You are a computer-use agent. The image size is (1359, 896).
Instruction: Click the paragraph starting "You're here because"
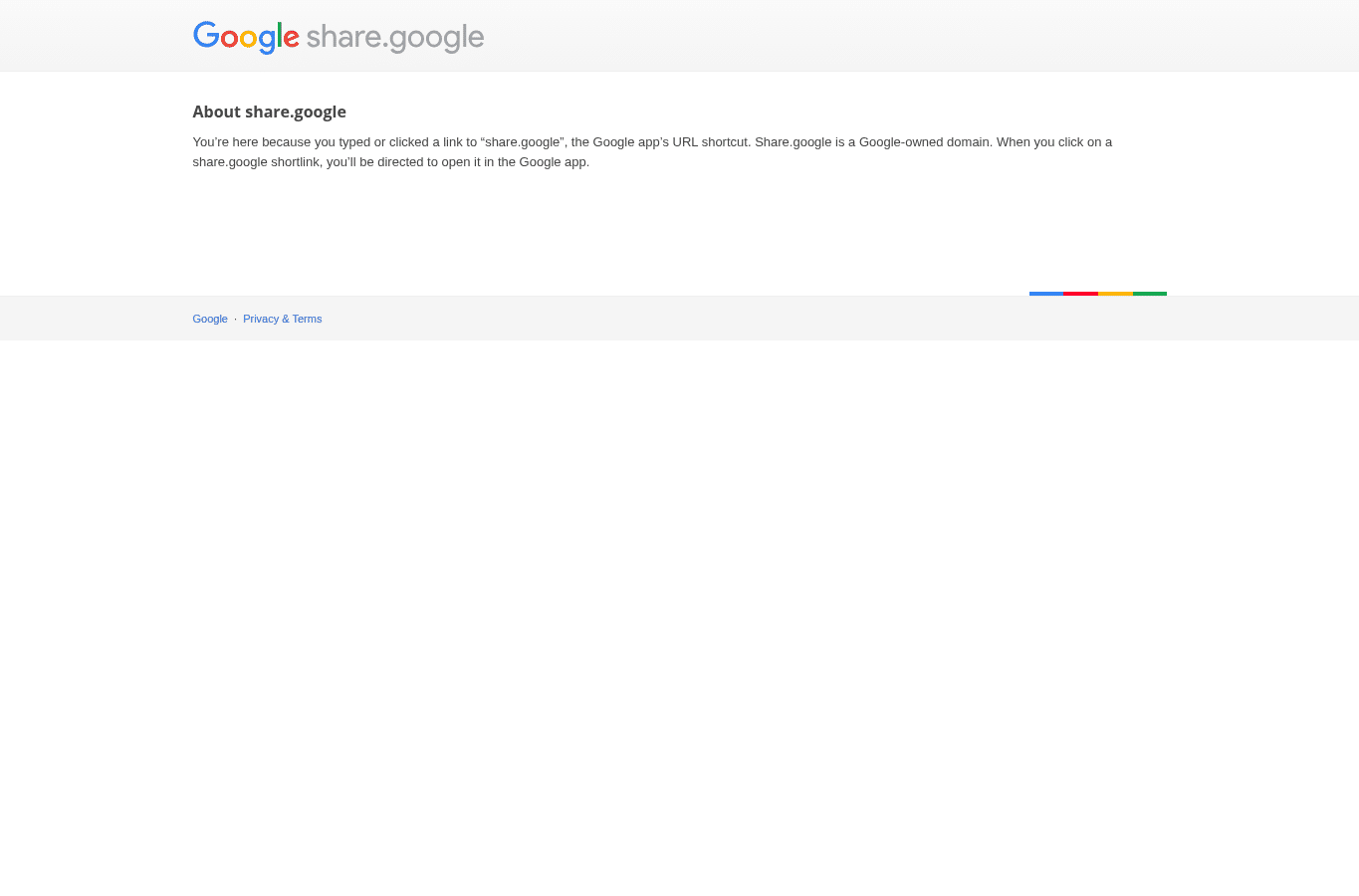[652, 151]
